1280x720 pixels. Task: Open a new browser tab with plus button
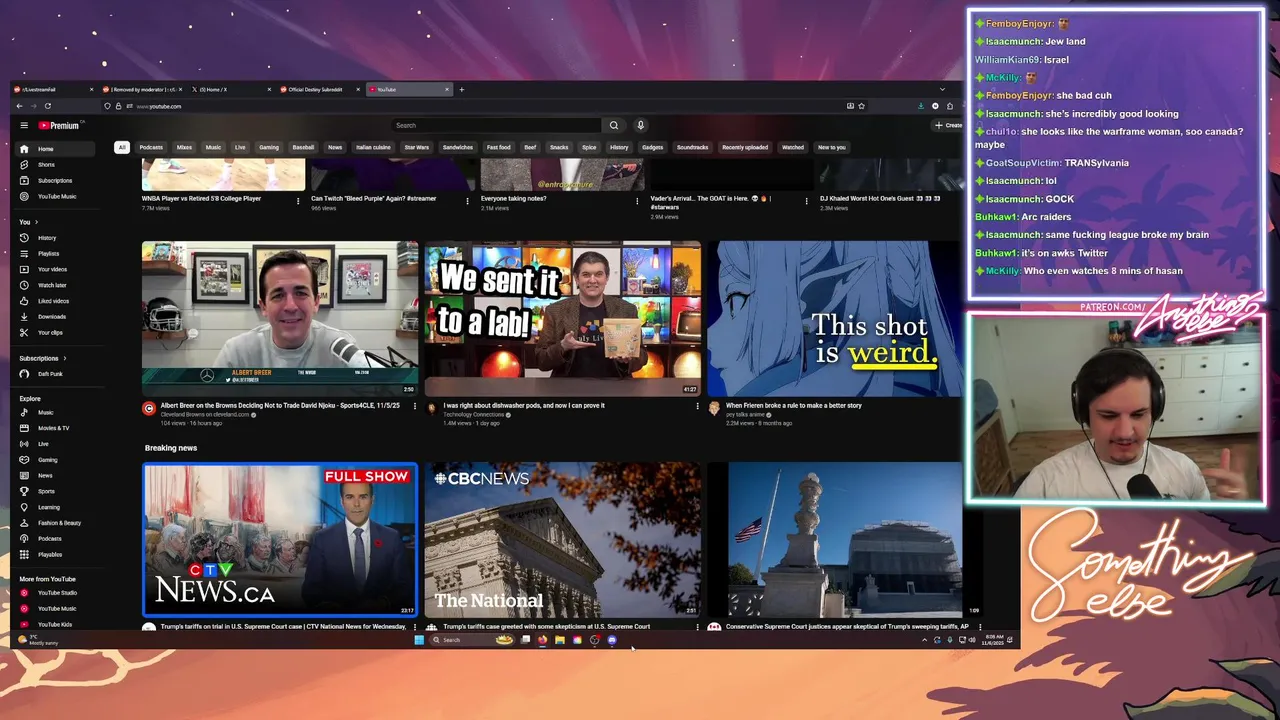tap(461, 89)
